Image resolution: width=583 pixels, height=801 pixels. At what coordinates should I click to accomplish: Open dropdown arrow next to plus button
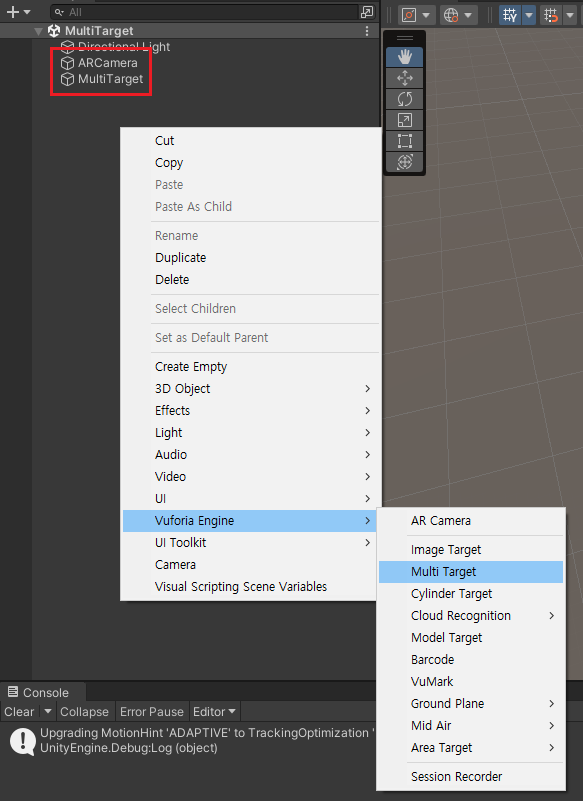click(27, 12)
